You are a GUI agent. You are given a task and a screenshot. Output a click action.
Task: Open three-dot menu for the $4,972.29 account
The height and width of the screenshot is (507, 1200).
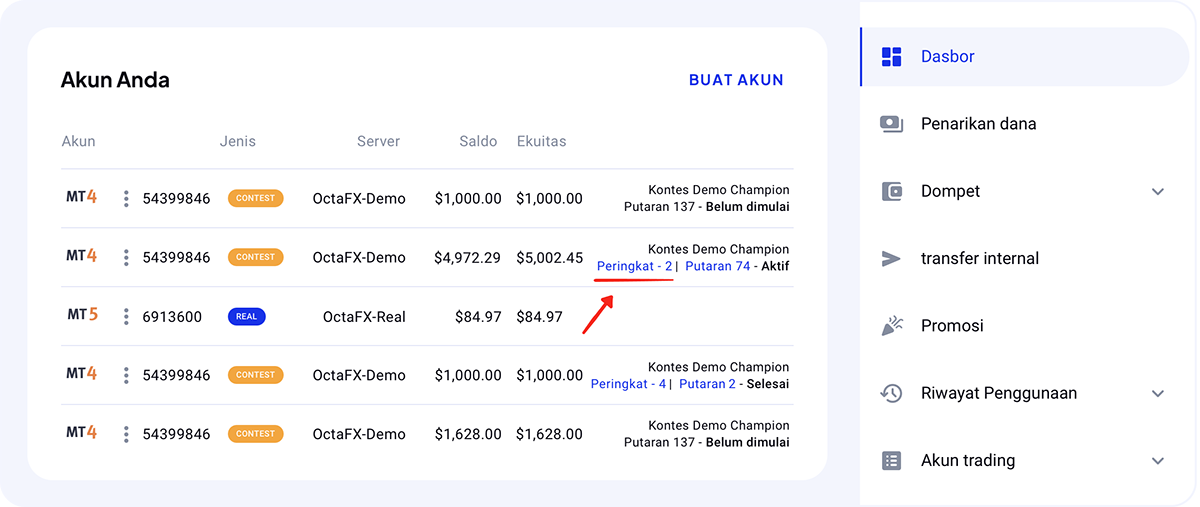126,258
